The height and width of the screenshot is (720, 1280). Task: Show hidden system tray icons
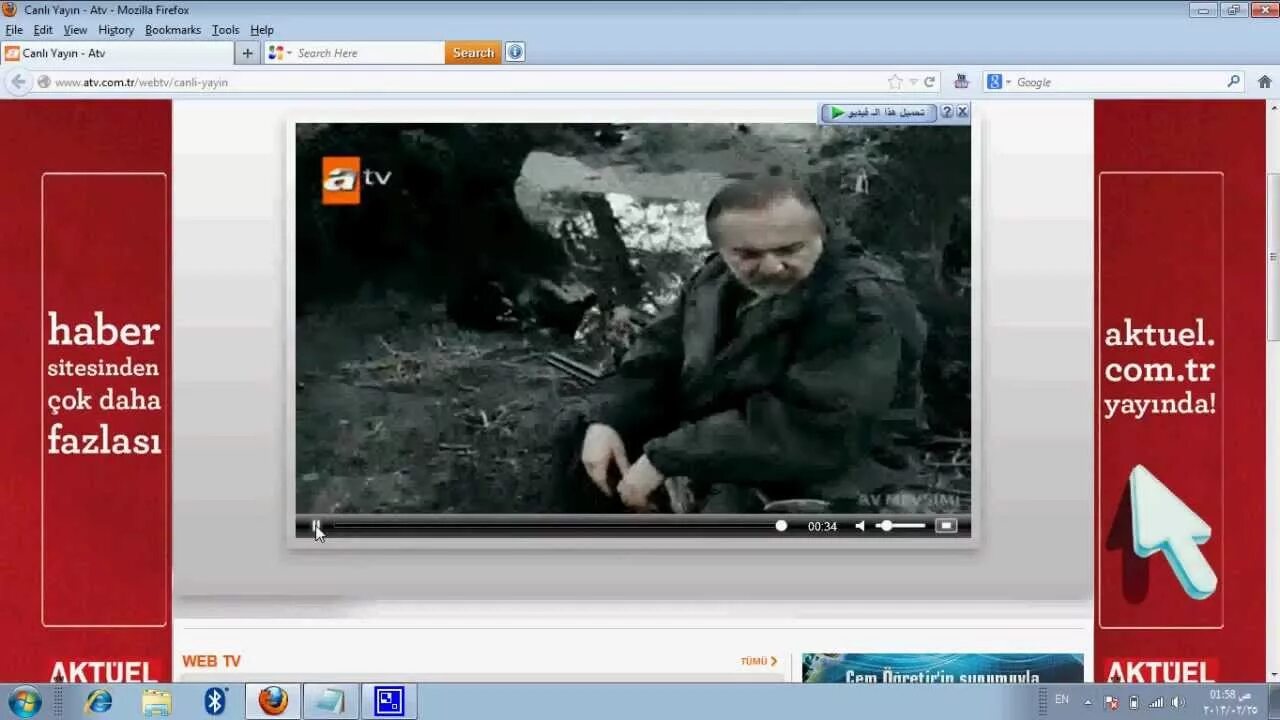click(x=1088, y=702)
